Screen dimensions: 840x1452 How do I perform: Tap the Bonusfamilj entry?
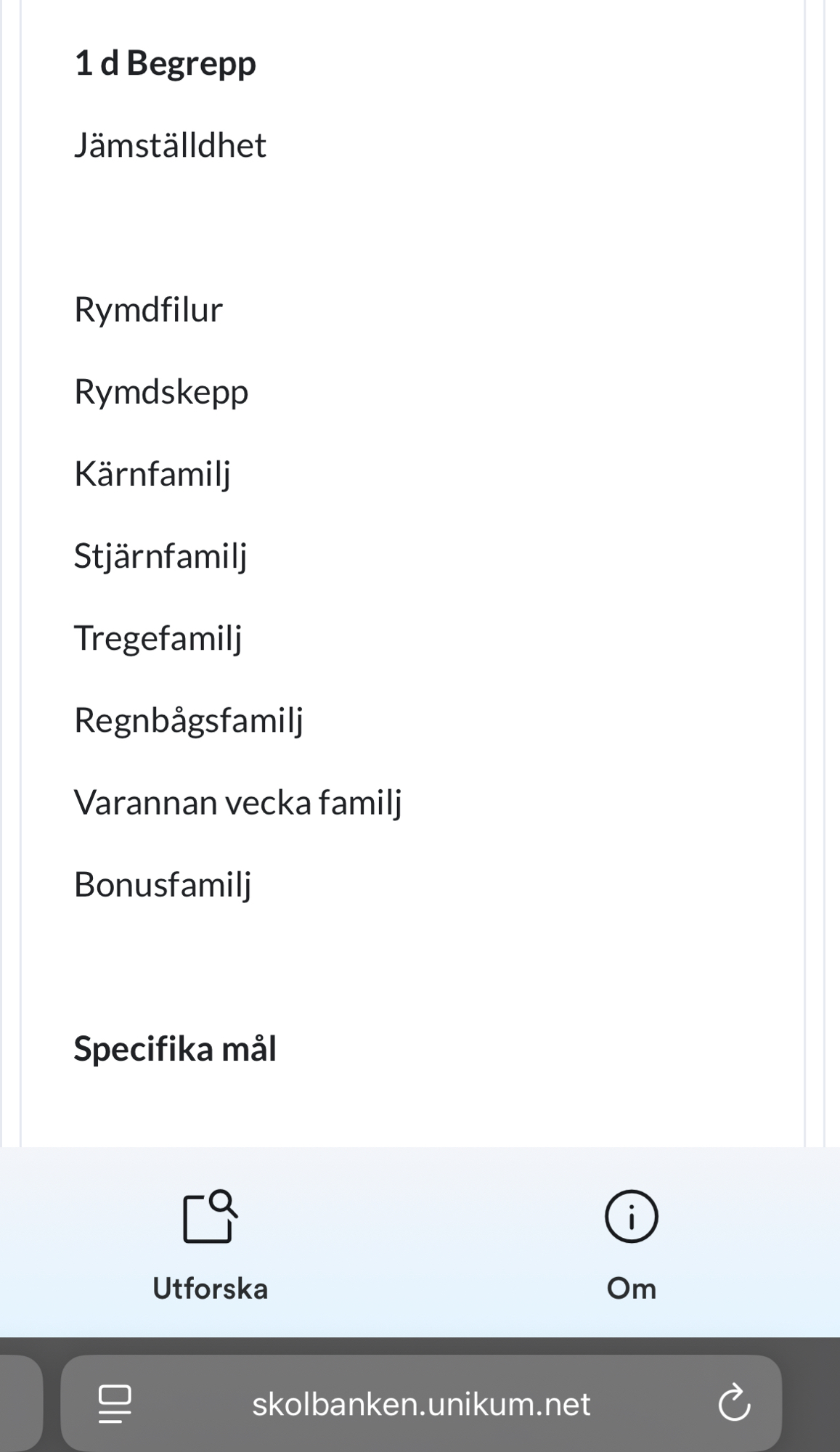tap(163, 884)
